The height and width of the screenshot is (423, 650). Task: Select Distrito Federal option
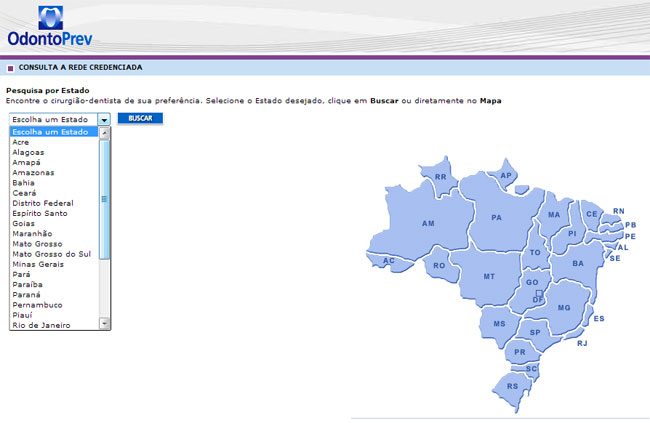click(x=54, y=203)
